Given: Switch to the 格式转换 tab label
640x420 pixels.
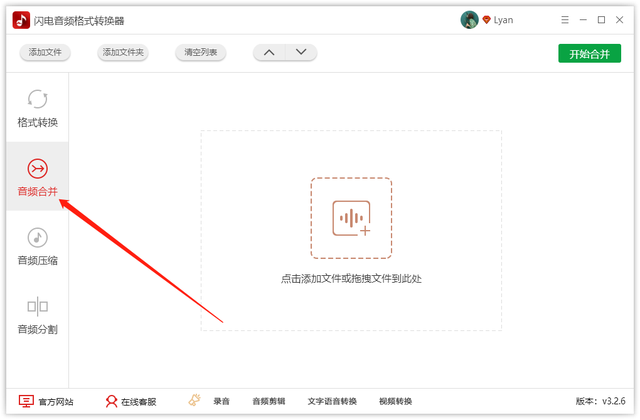Looking at the screenshot, I should 38,122.
